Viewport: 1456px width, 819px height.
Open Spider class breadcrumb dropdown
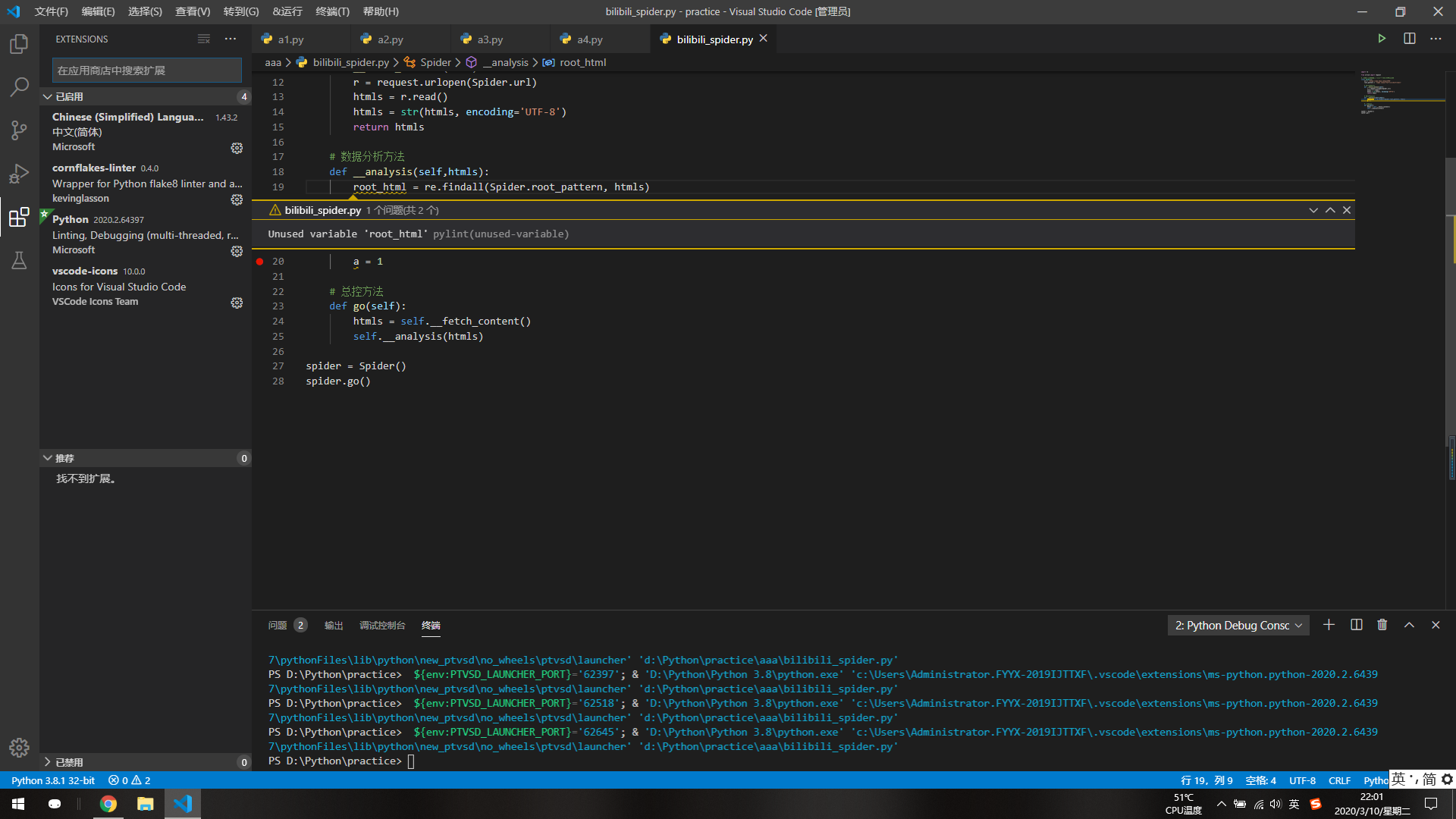pyautogui.click(x=429, y=62)
